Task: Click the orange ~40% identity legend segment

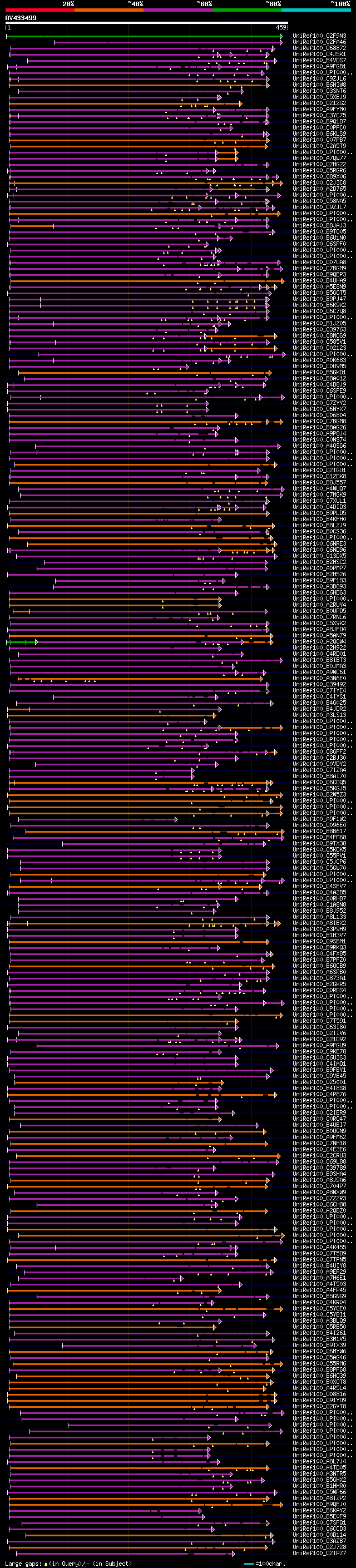Action: click(x=109, y=10)
